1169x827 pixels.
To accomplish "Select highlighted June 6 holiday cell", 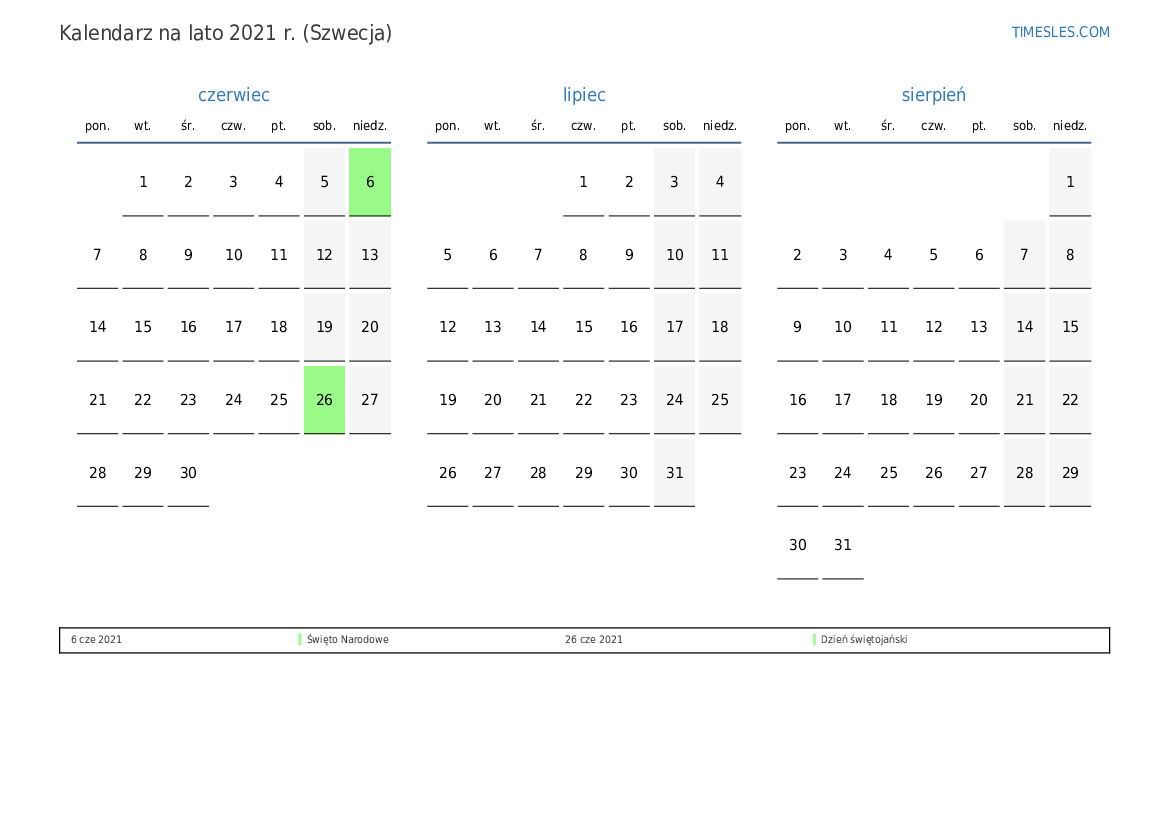I will 370,182.
